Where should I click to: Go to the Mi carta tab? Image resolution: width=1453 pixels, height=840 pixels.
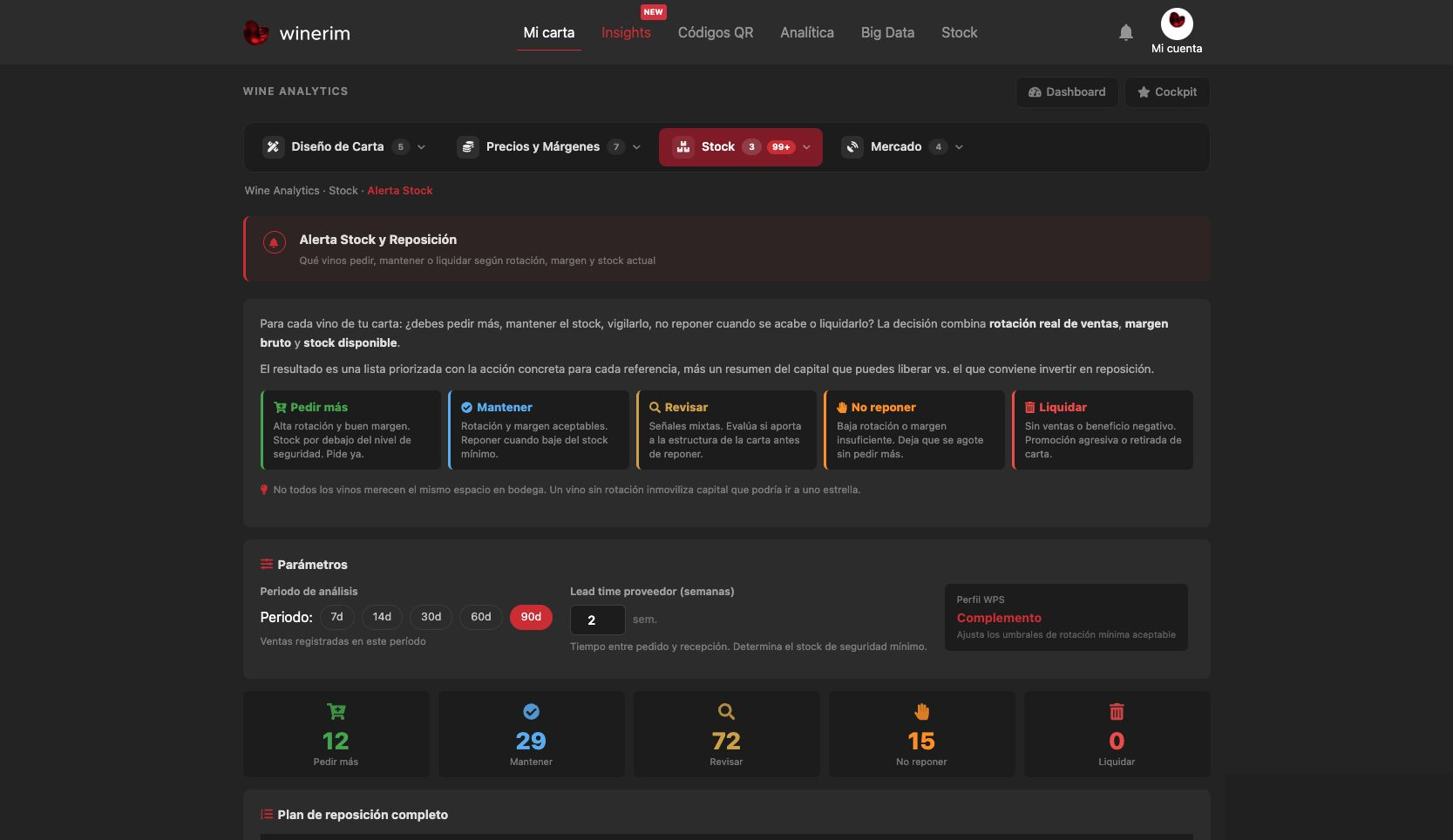[548, 32]
